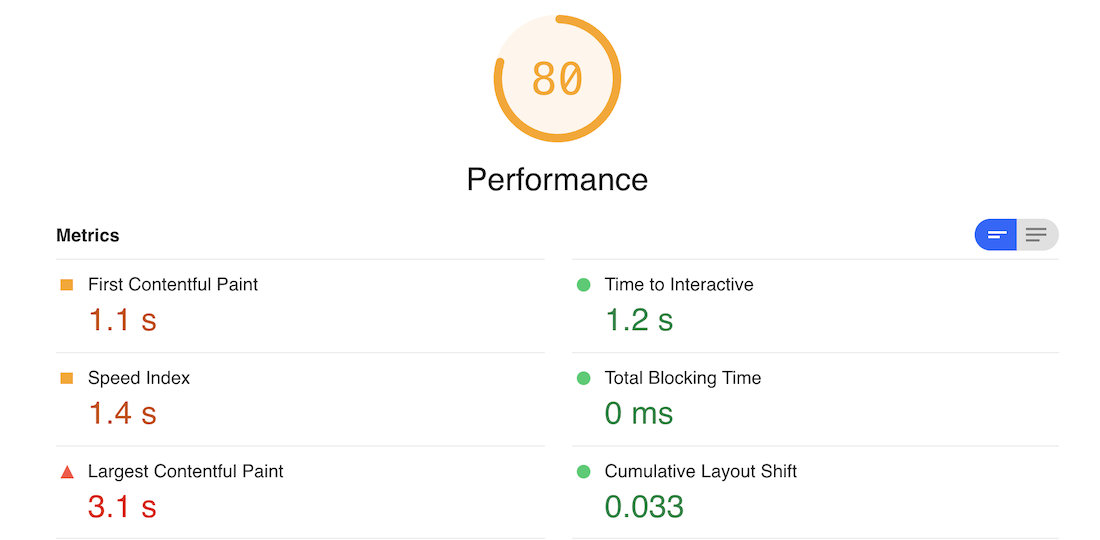This screenshot has width=1100, height=540.
Task: Click the Performance score gauge showing 80
Action: [557, 79]
